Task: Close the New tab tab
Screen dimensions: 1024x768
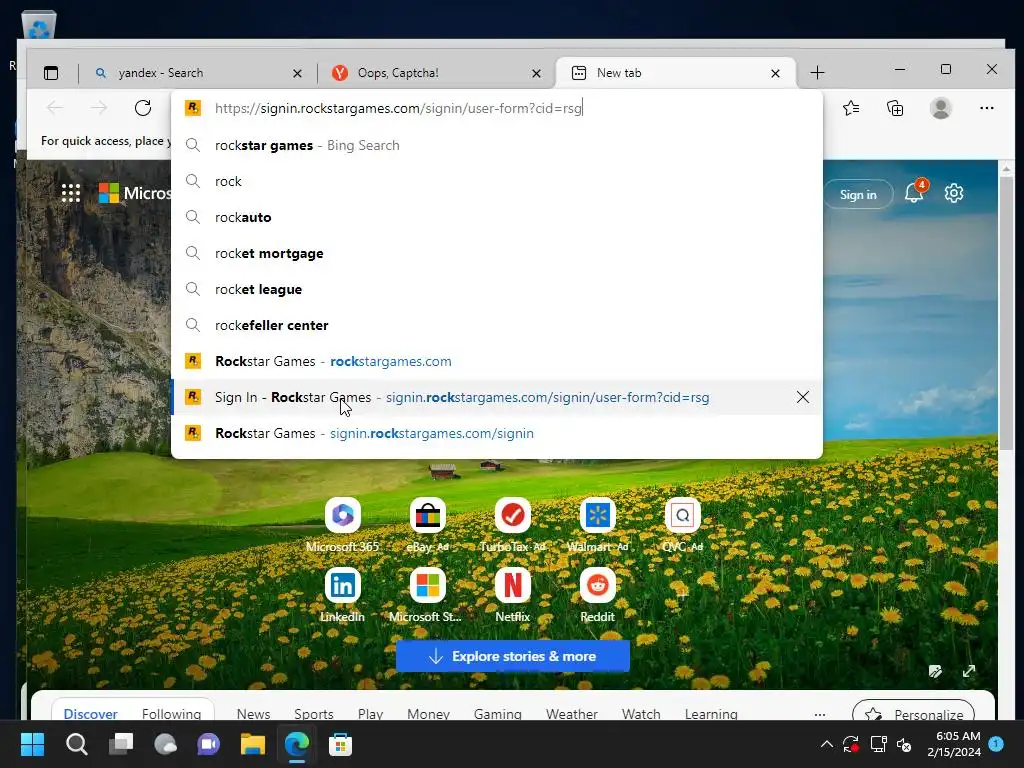Action: point(775,74)
